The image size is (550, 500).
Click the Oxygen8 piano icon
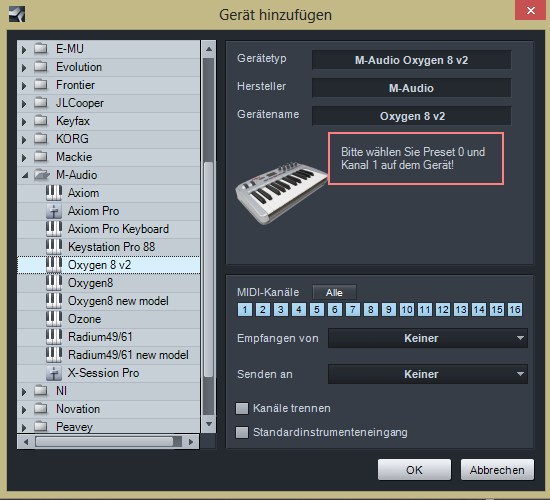[54, 283]
